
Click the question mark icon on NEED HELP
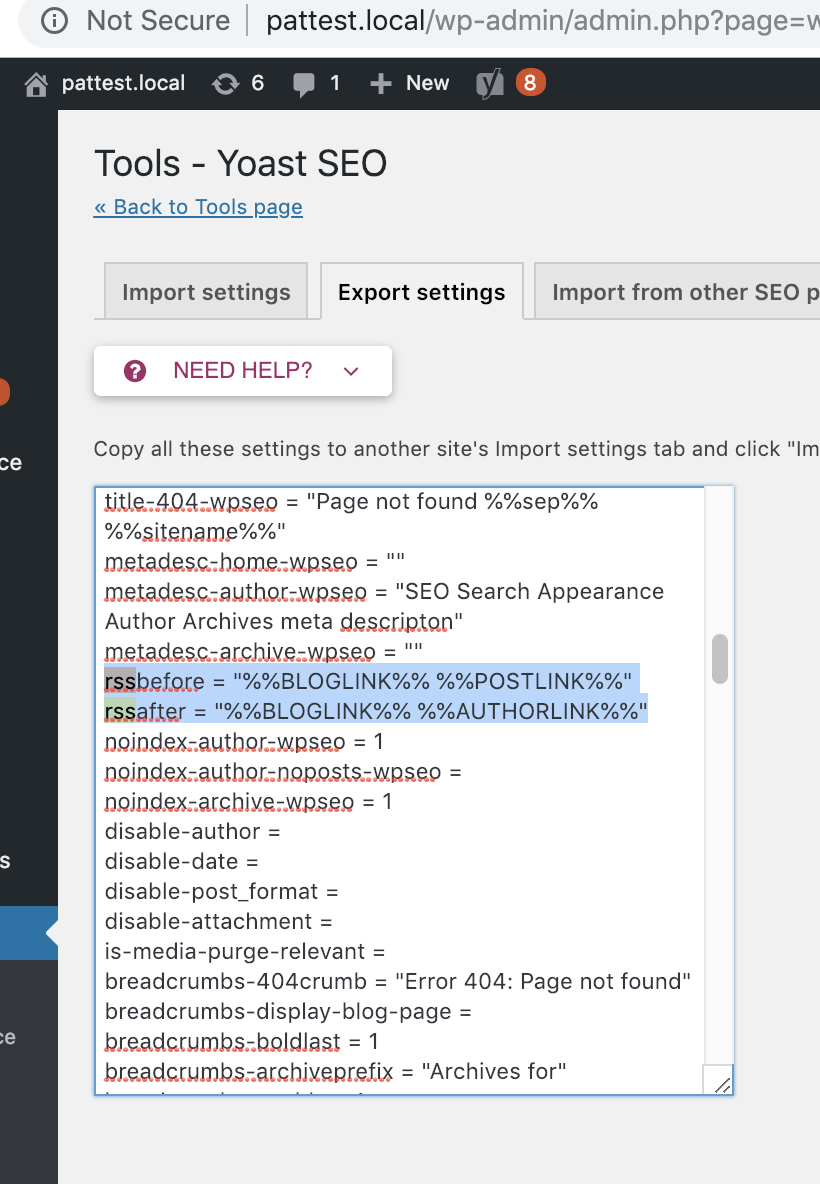click(135, 370)
